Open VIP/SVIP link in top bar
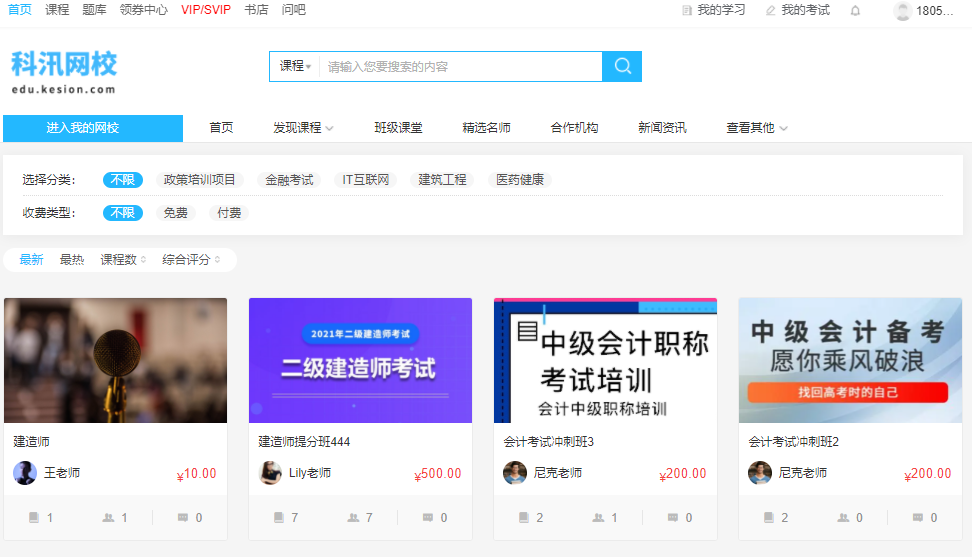The width and height of the screenshot is (972, 557). click(x=206, y=10)
